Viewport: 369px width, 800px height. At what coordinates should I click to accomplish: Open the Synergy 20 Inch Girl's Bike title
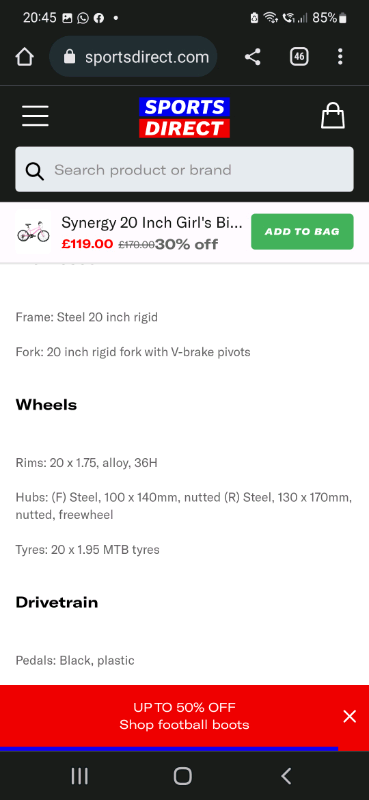[152, 222]
